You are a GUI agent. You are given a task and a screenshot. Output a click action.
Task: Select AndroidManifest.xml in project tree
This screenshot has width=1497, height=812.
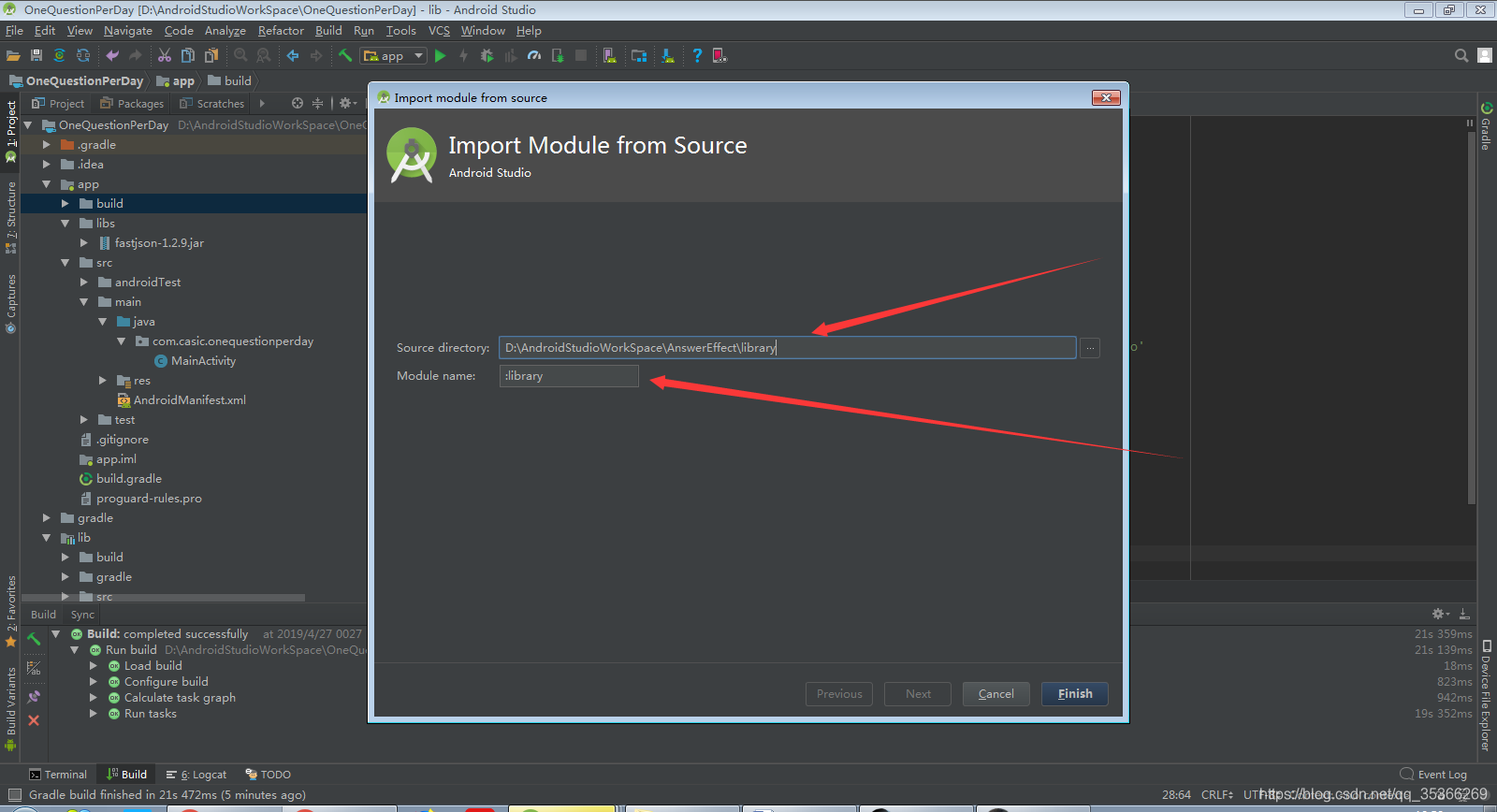182,400
